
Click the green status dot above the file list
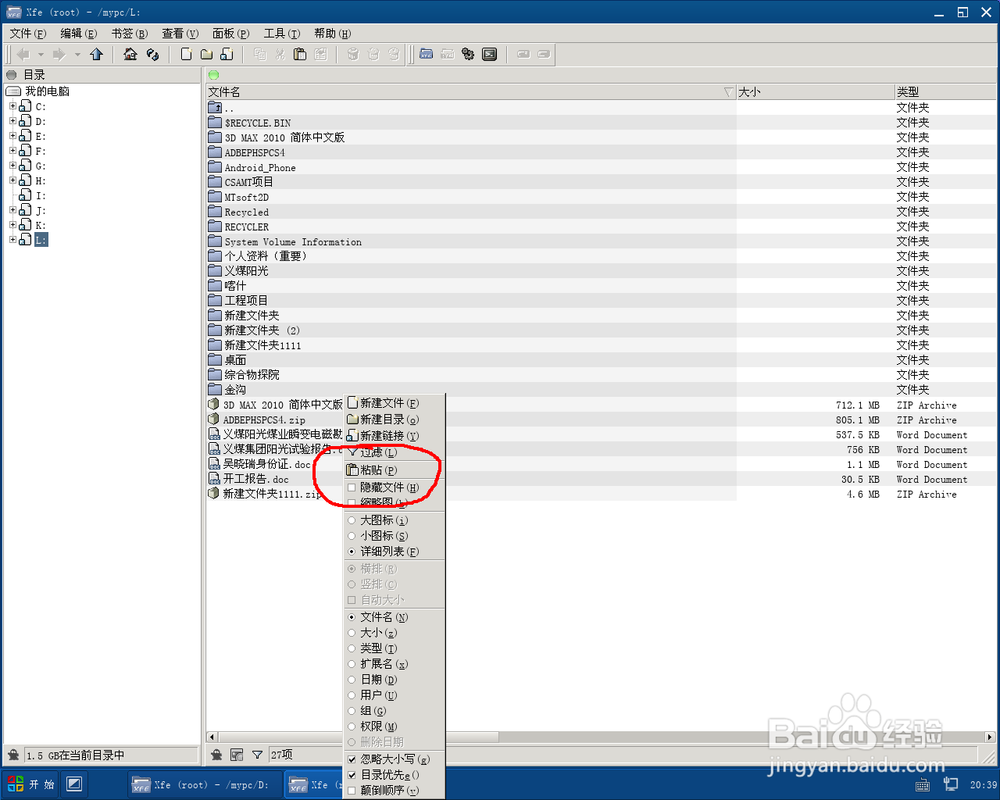click(214, 75)
